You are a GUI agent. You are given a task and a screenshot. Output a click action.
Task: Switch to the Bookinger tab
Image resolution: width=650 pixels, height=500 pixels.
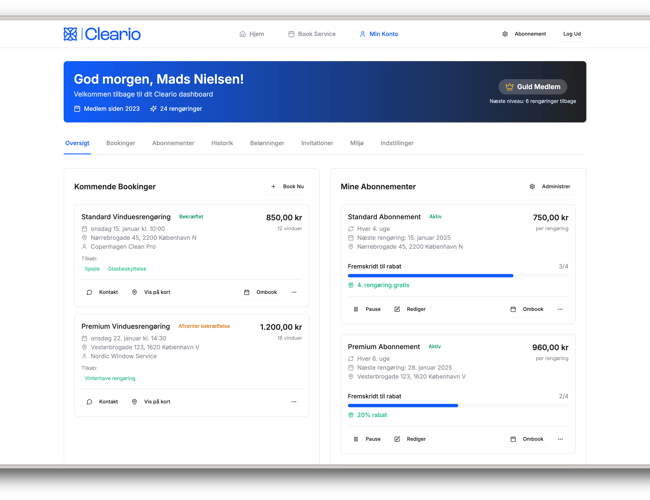pyautogui.click(x=121, y=143)
